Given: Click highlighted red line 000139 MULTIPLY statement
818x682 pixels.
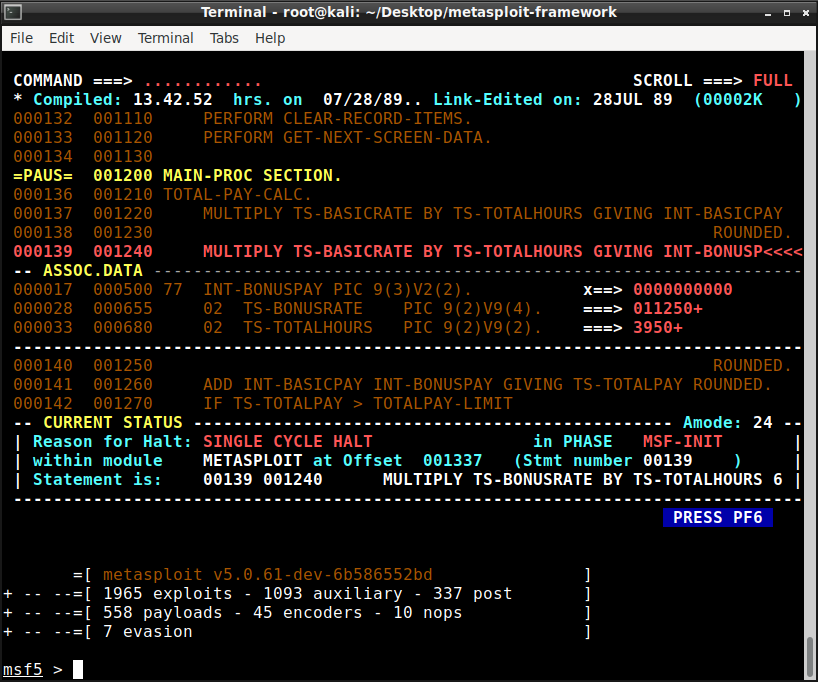Looking at the screenshot, I should (x=408, y=252).
